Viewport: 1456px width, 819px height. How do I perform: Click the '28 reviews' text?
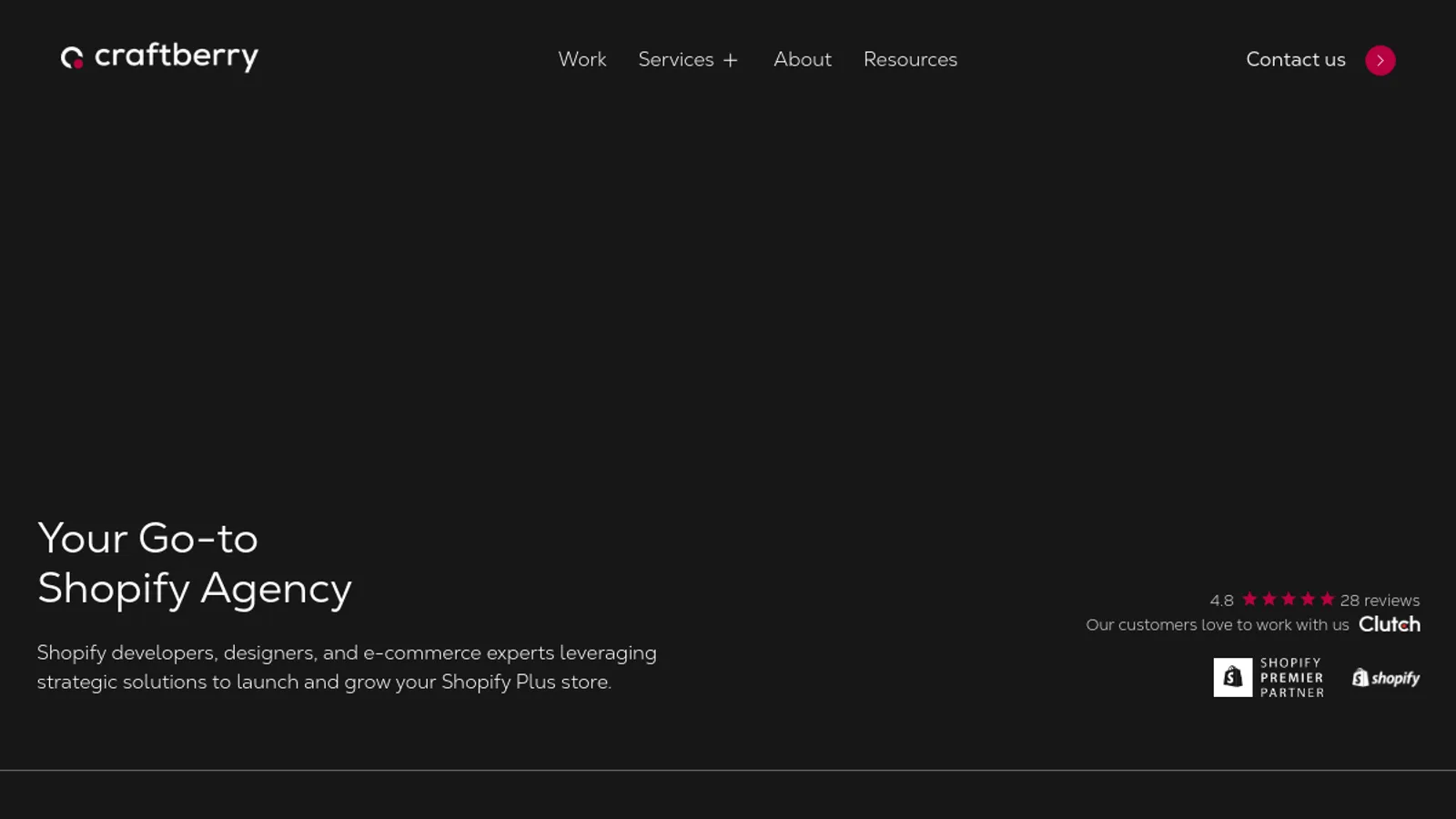pos(1380,601)
